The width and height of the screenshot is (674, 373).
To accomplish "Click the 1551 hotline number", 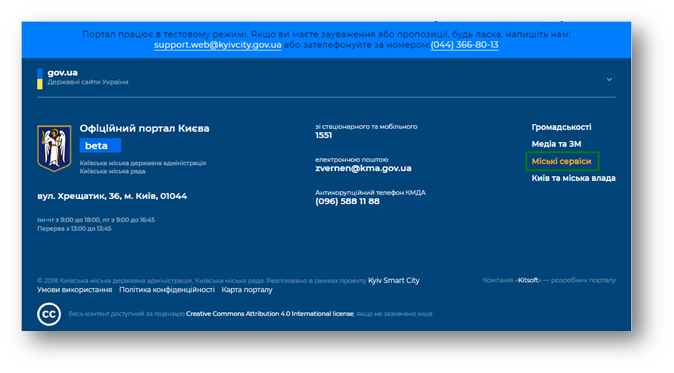I will 324,135.
